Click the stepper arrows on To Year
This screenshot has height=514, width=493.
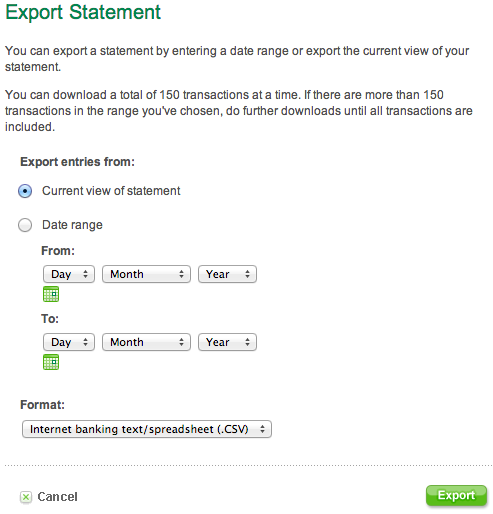click(x=247, y=342)
